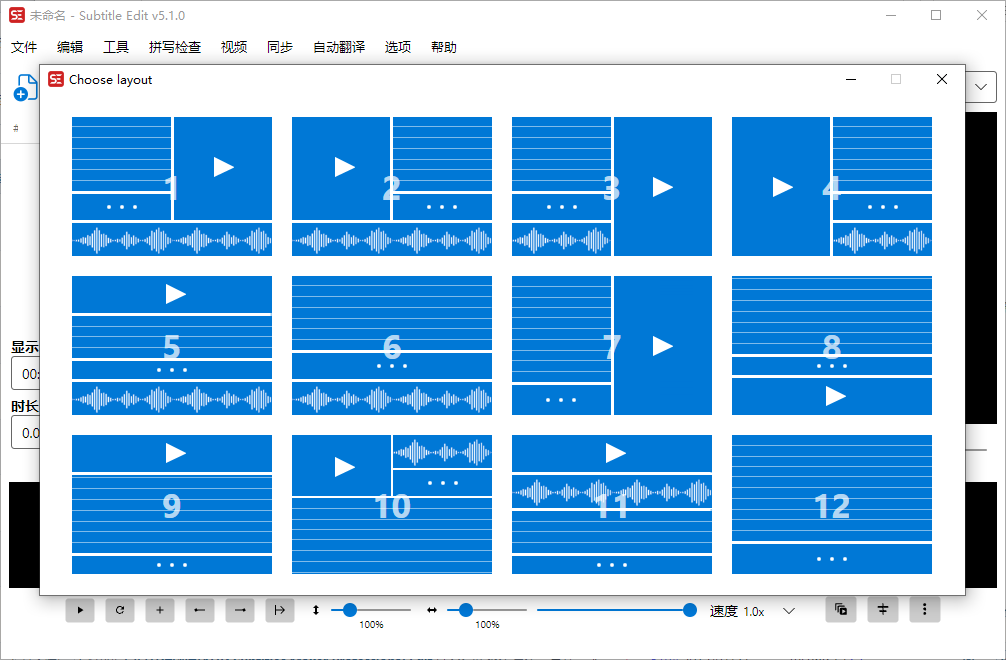
Task: Minimize the Choose layout dialog
Action: click(851, 79)
